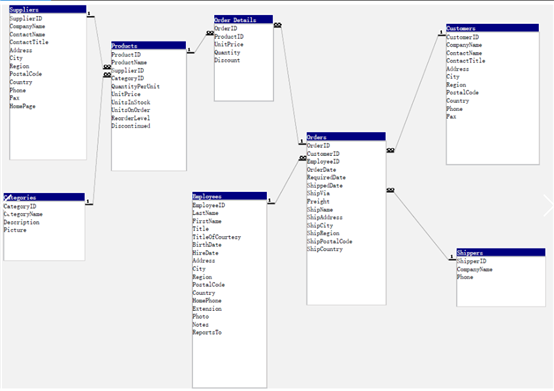Click CustomerID field in Orders table
The height and width of the screenshot is (391, 554).
[x=323, y=154]
